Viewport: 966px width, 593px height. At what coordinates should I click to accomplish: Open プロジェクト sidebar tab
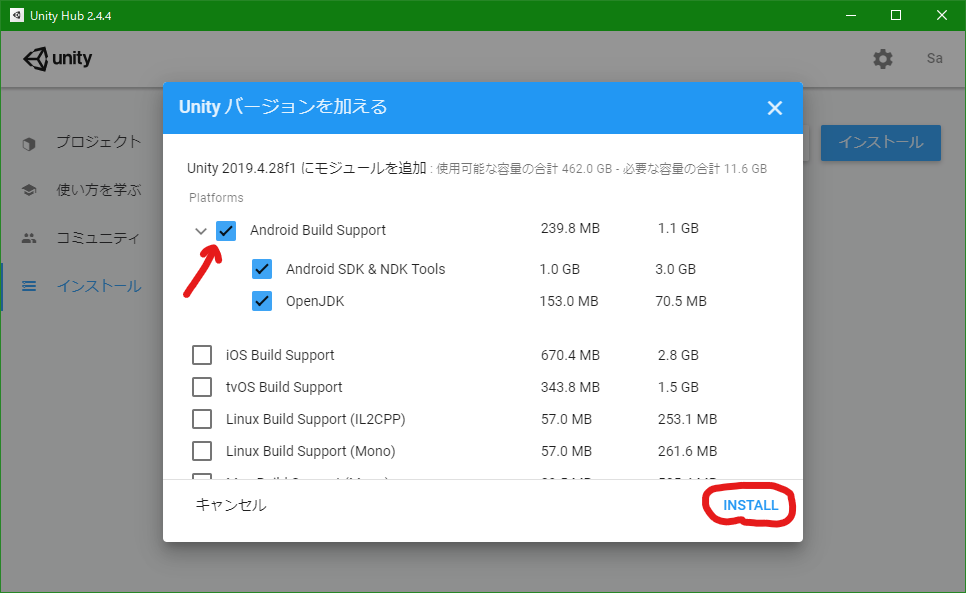coord(99,142)
